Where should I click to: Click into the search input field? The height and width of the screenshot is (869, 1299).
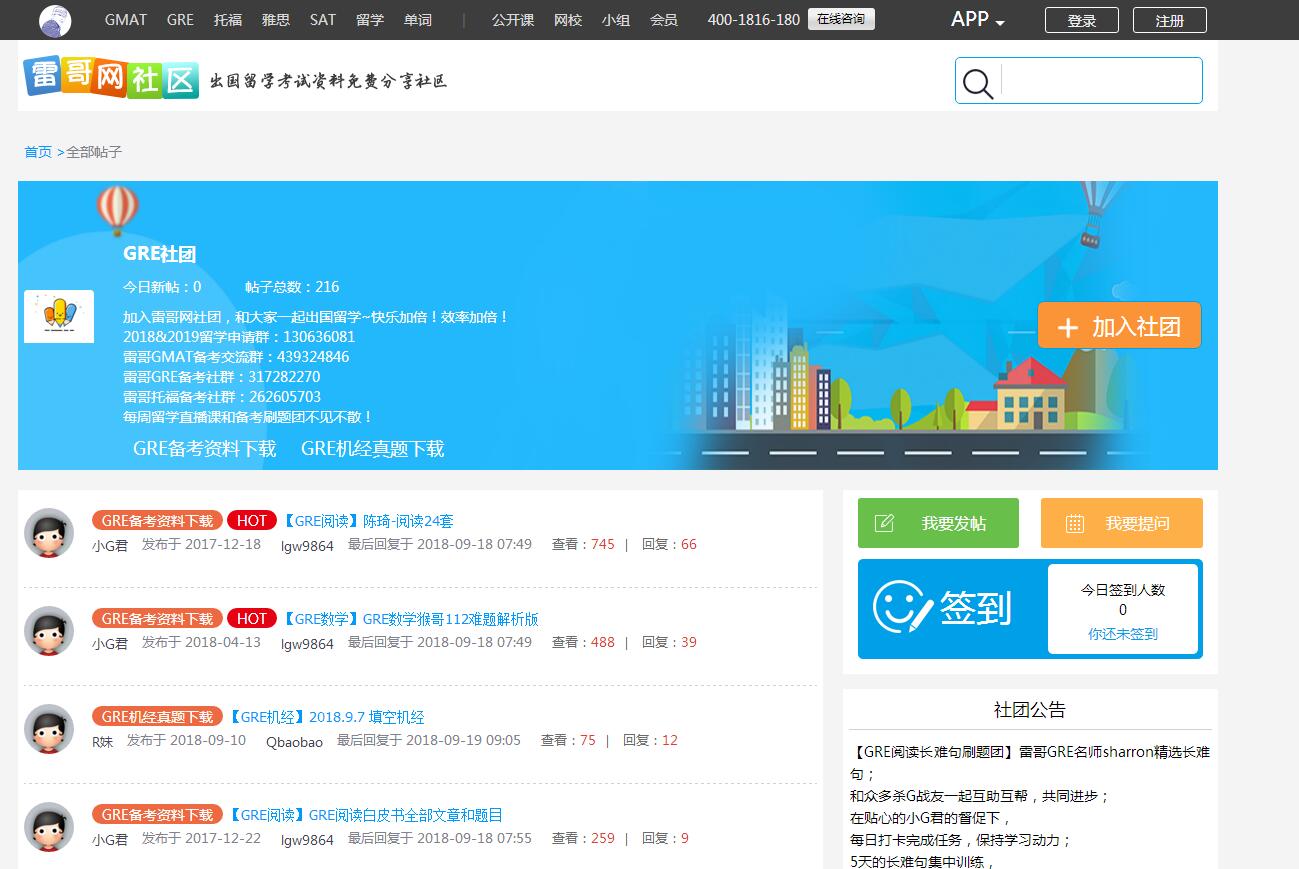pos(1100,81)
